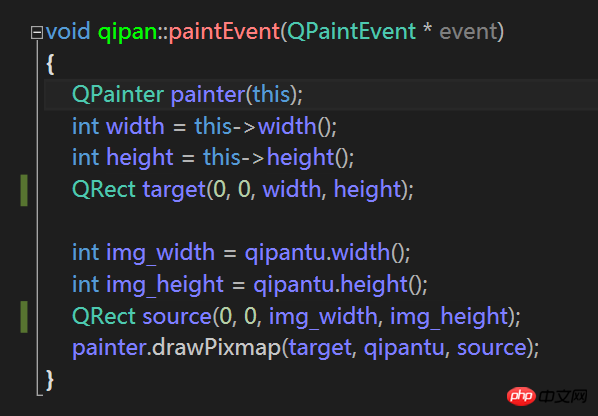Click qipantu.width() call
598x416 pixels.
pyautogui.click(x=327, y=253)
